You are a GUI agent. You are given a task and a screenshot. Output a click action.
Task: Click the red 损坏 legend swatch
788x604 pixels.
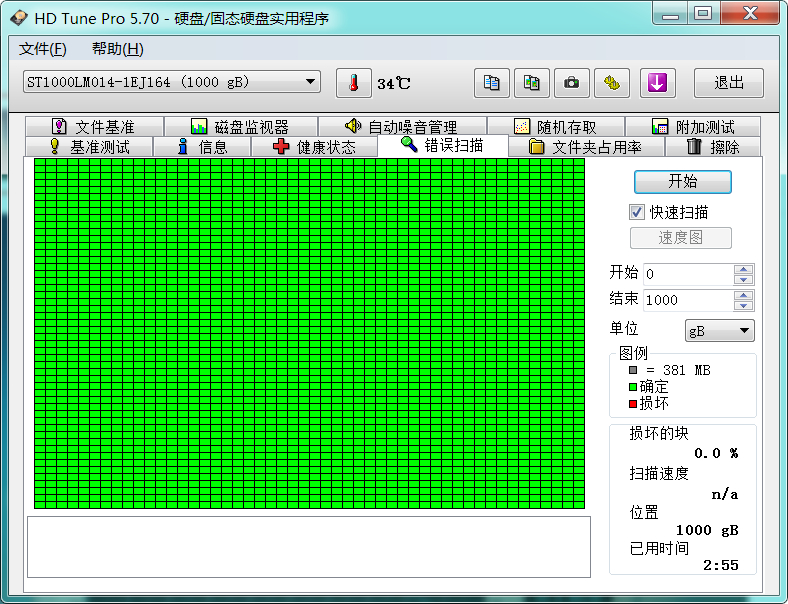[633, 404]
